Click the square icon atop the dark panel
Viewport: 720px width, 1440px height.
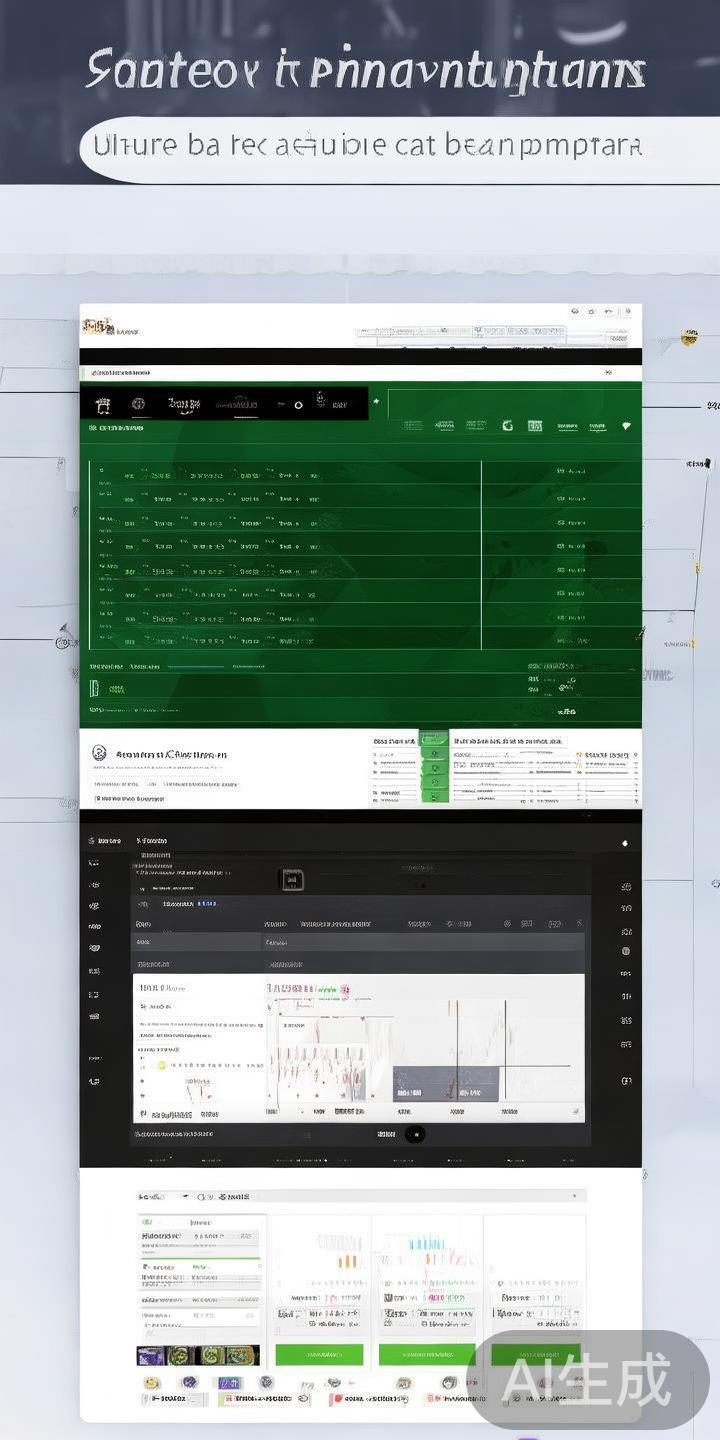(291, 880)
